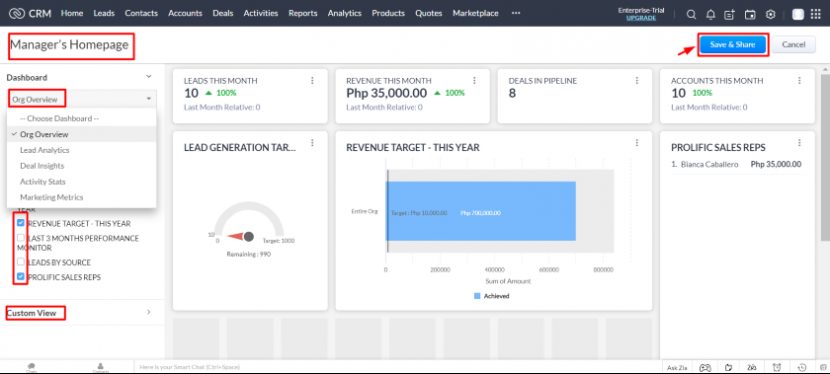Viewport: 830px width, 374px height.
Task: Select Marketing Metrics dashboard option
Action: coord(82,197)
